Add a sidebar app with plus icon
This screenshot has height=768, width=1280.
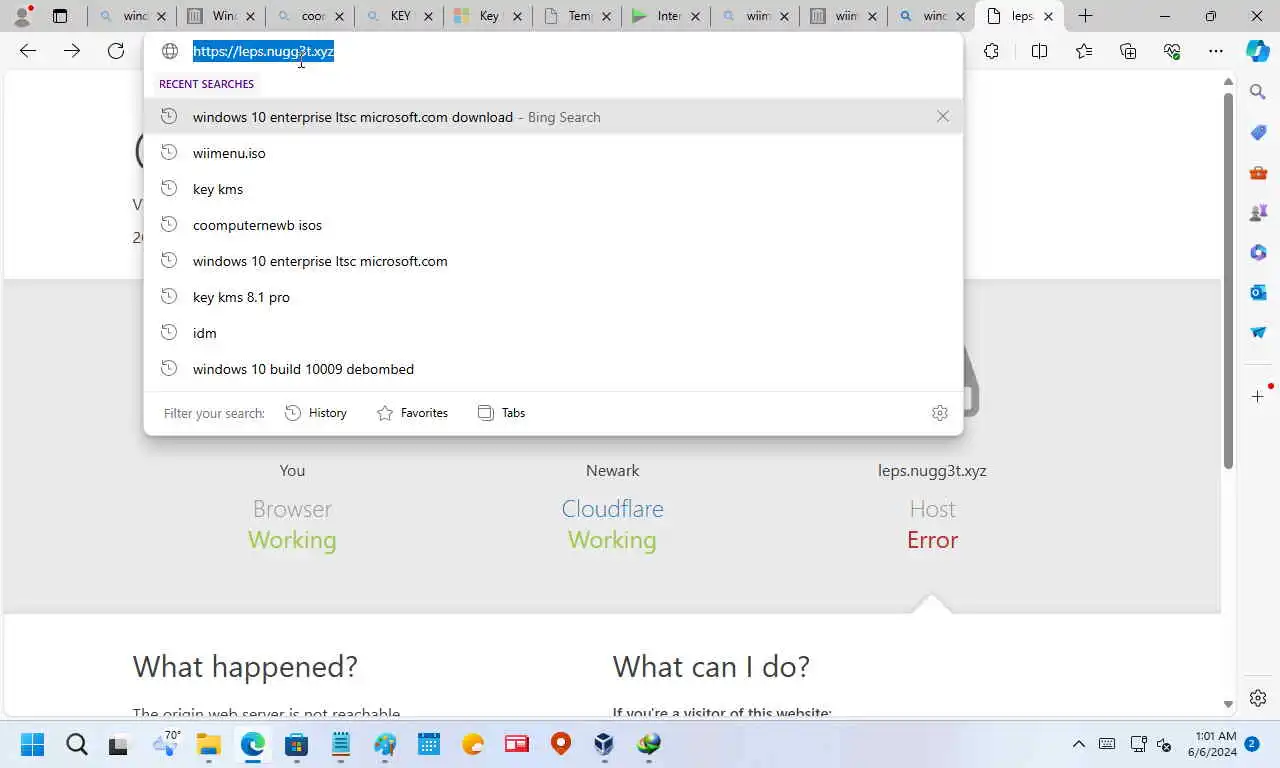1258,397
